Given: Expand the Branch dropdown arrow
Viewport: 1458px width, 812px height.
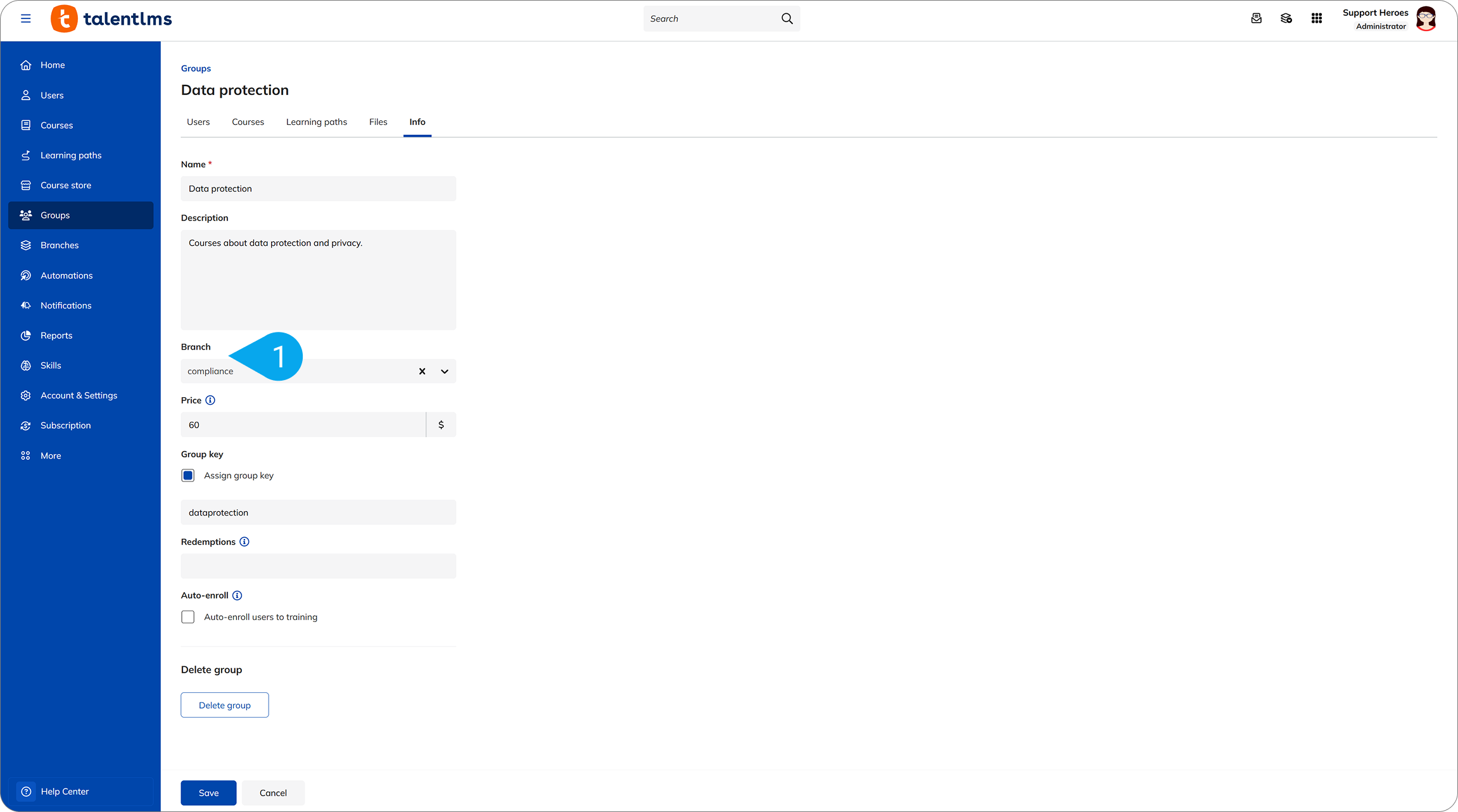Looking at the screenshot, I should click(x=445, y=371).
